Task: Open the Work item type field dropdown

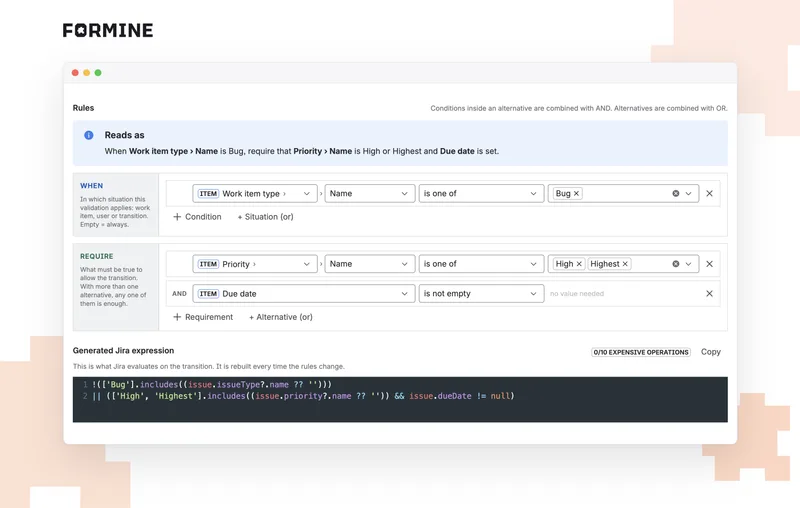Action: click(255, 193)
